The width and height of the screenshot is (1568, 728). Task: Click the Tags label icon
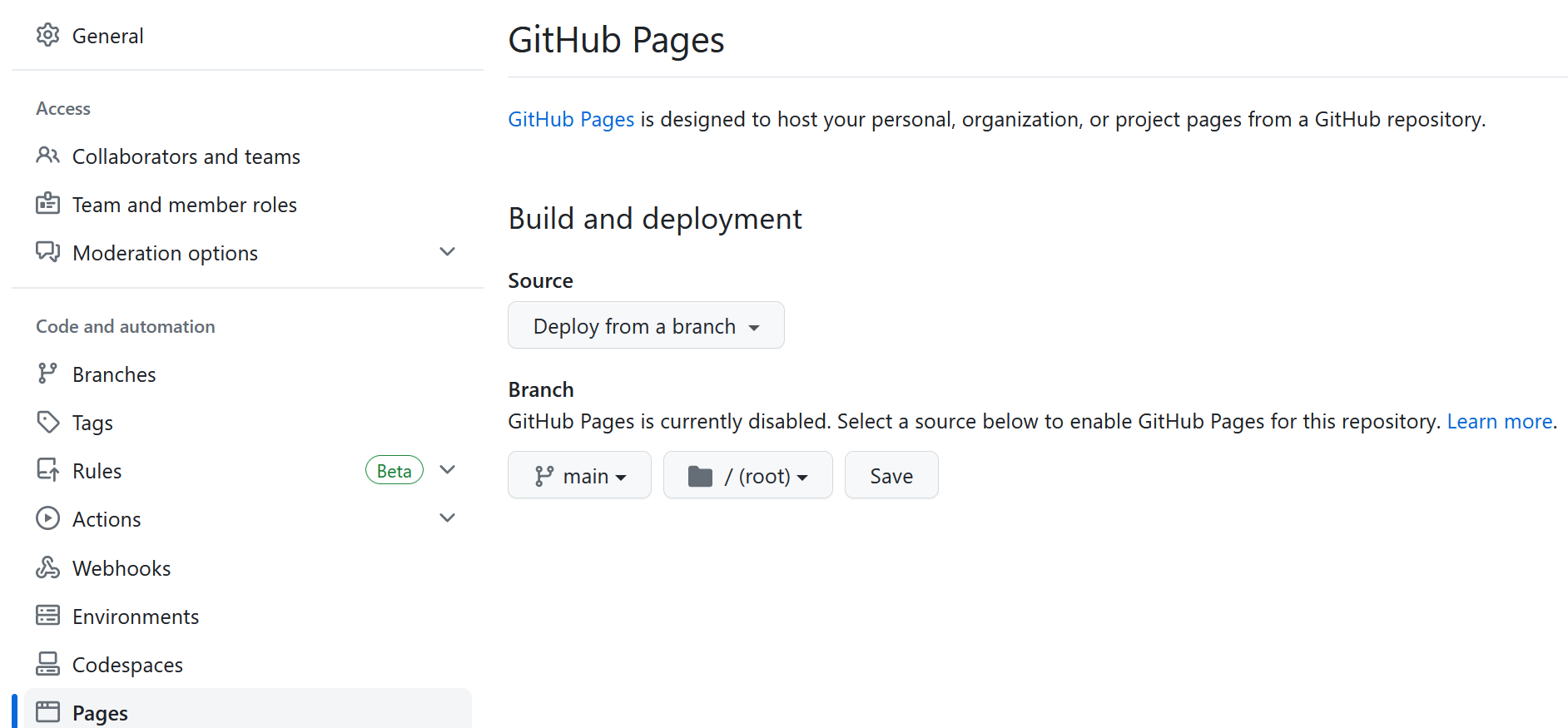pos(47,422)
